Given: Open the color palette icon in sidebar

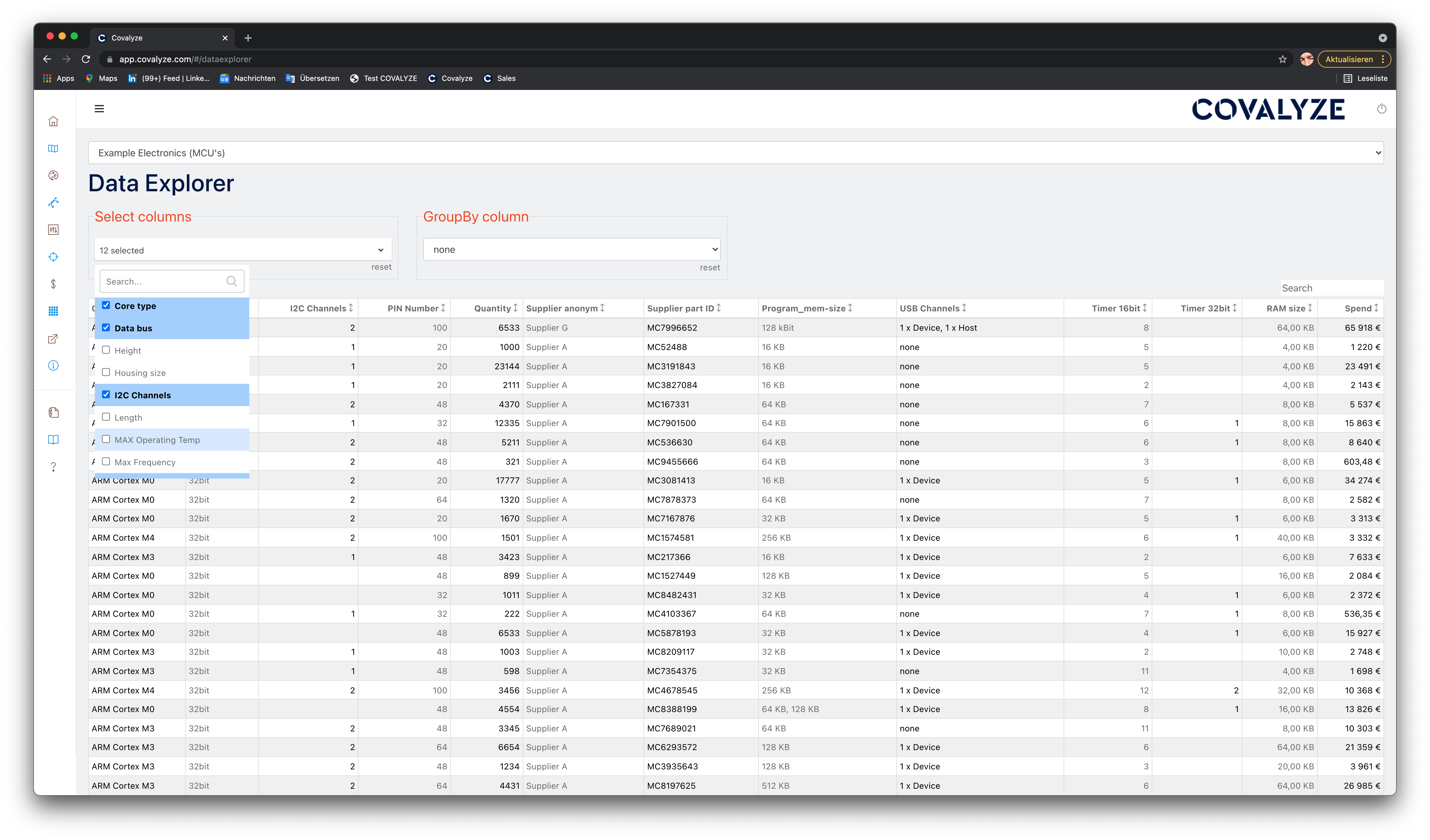Looking at the screenshot, I should coord(53,175).
